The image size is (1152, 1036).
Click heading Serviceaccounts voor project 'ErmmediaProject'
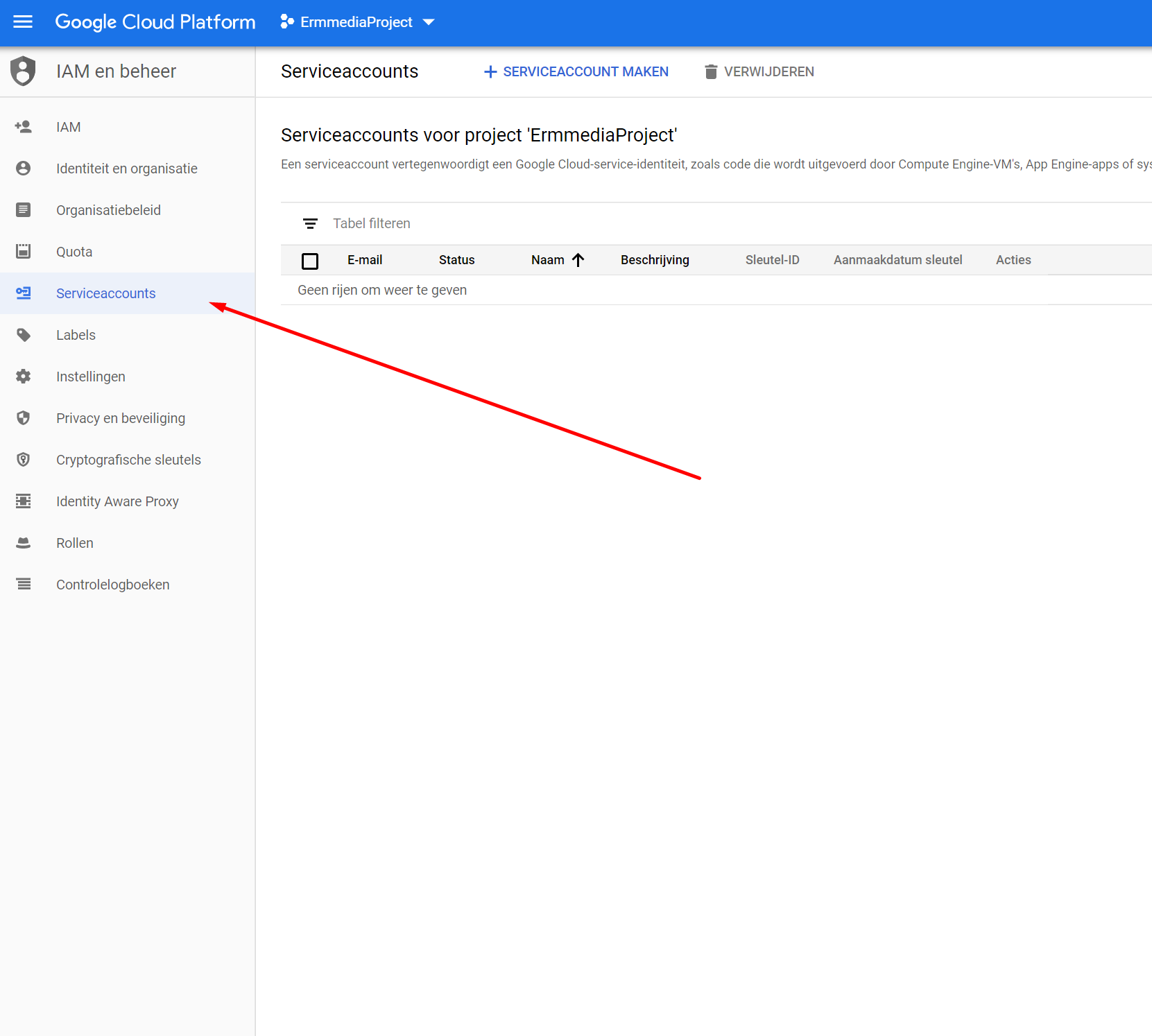tap(479, 135)
